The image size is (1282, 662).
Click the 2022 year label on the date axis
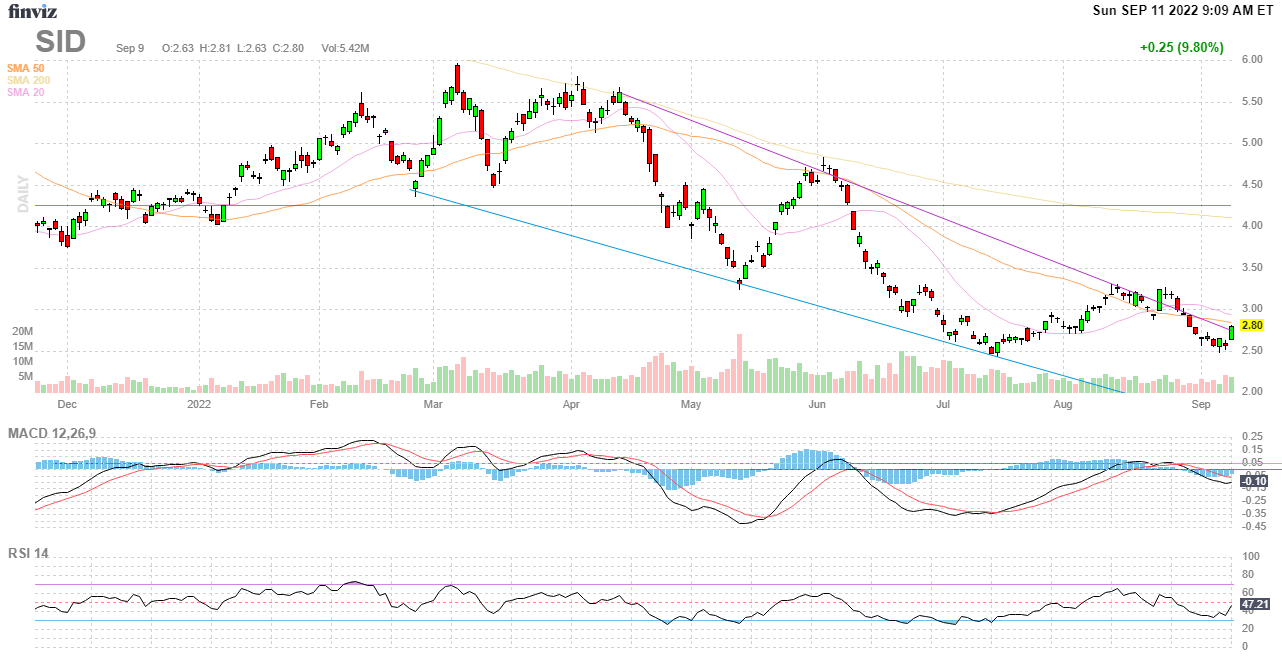click(199, 405)
